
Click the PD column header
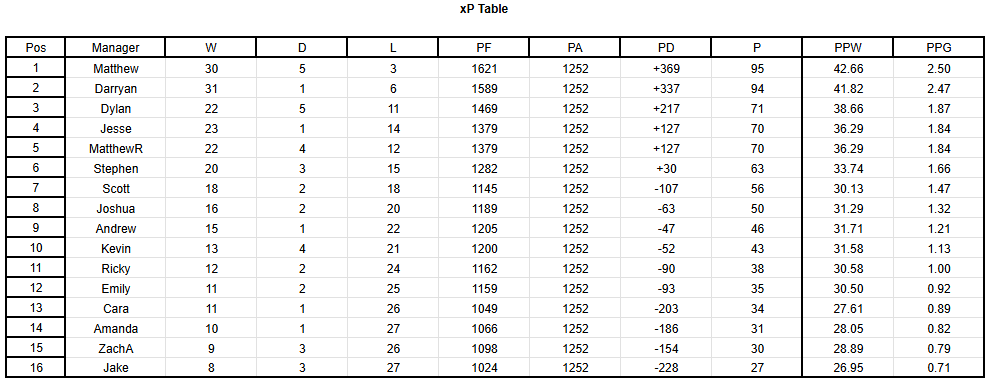[666, 47]
